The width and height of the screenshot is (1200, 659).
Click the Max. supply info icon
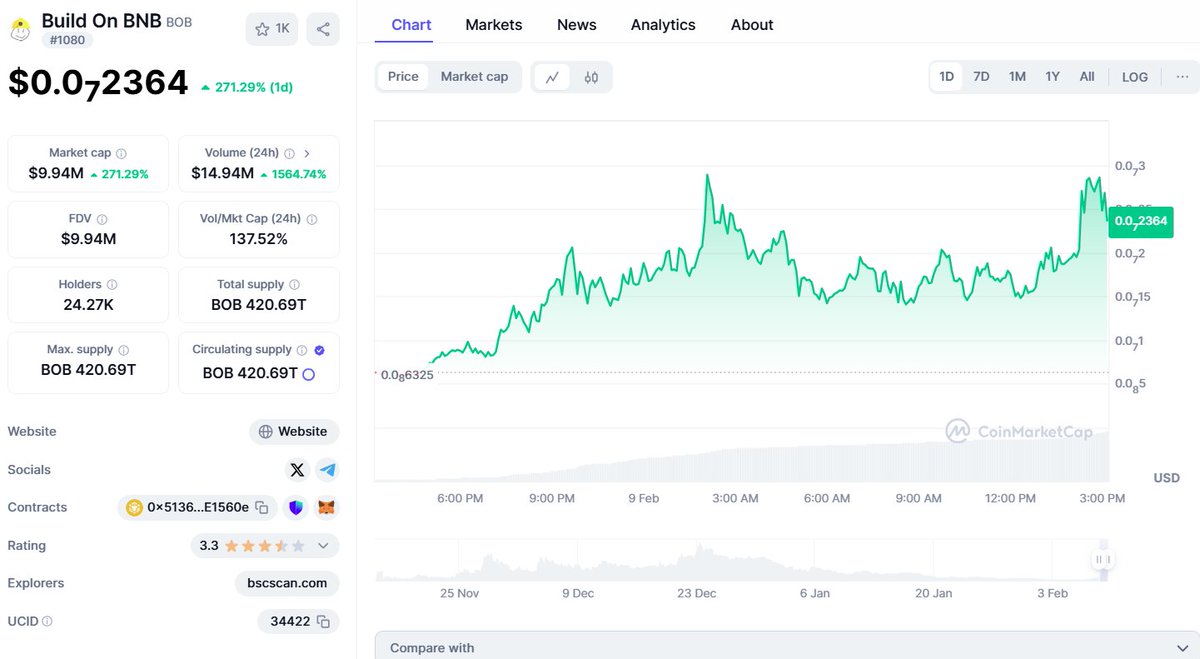123,350
